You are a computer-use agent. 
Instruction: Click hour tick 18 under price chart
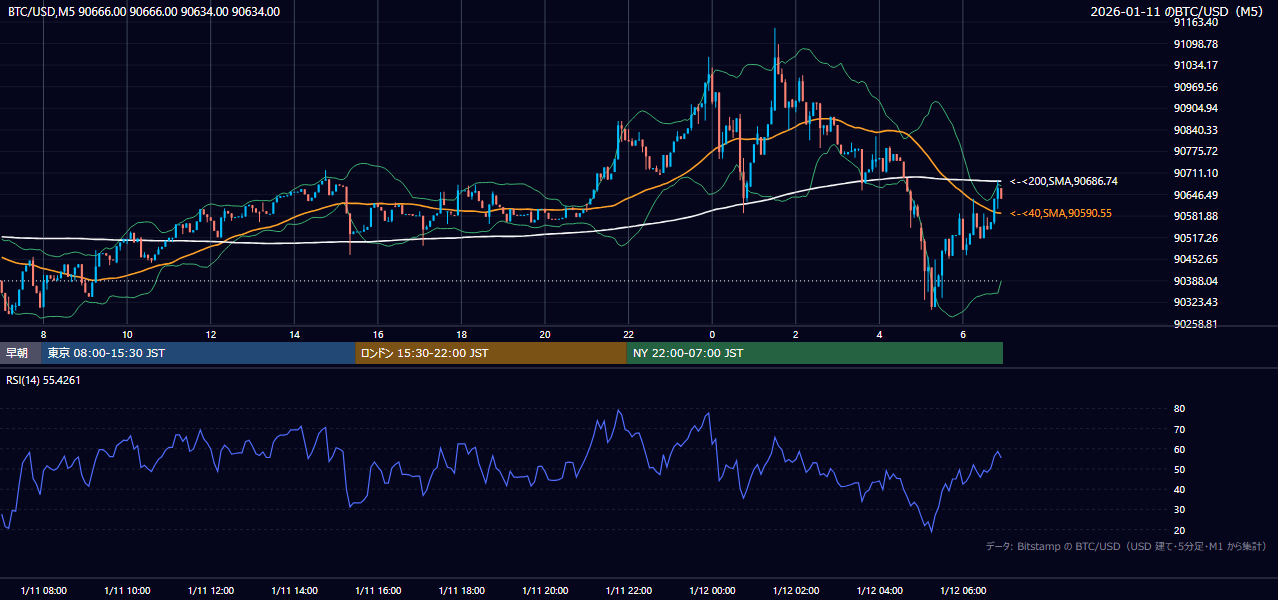[x=461, y=334]
